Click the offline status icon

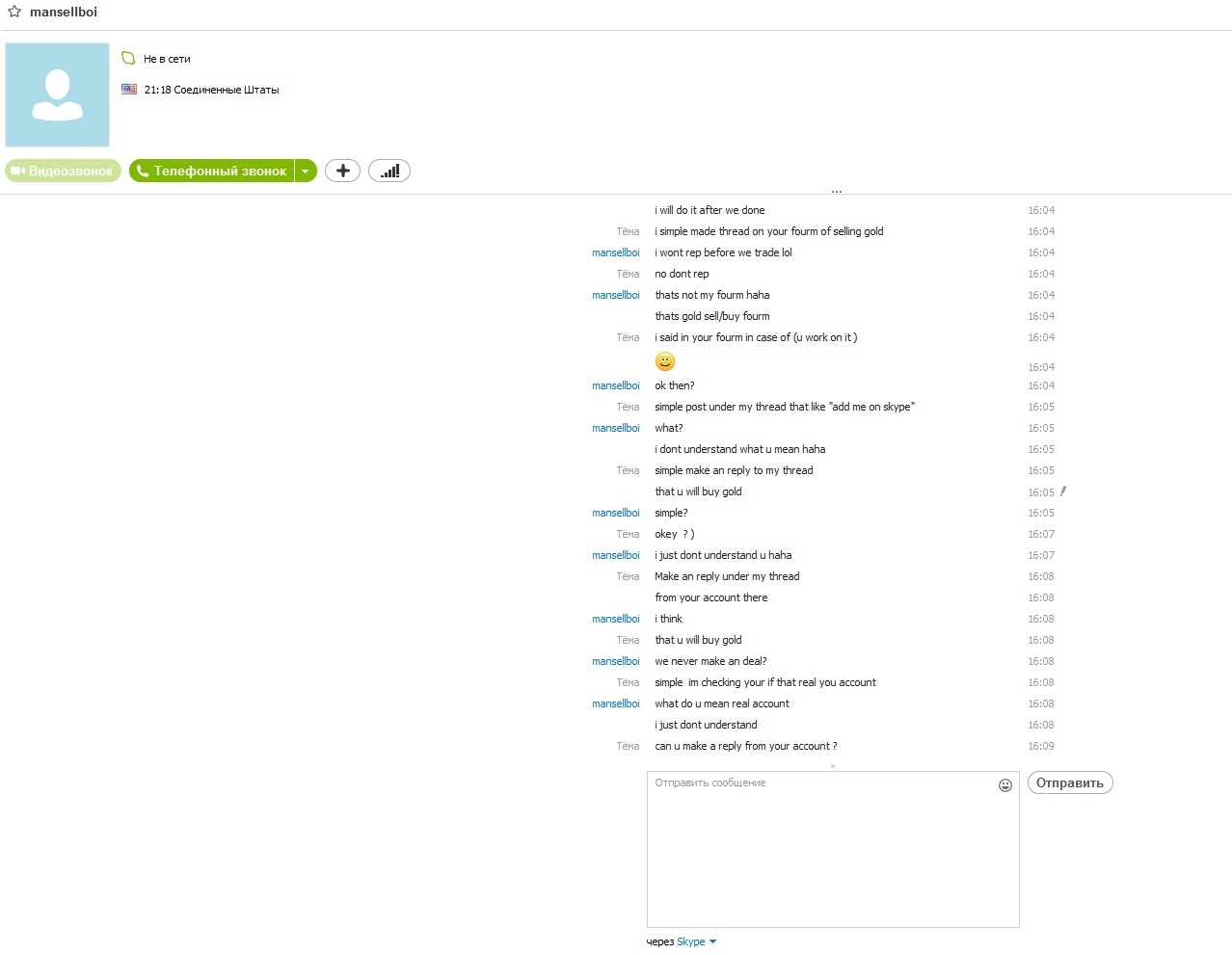(x=128, y=58)
